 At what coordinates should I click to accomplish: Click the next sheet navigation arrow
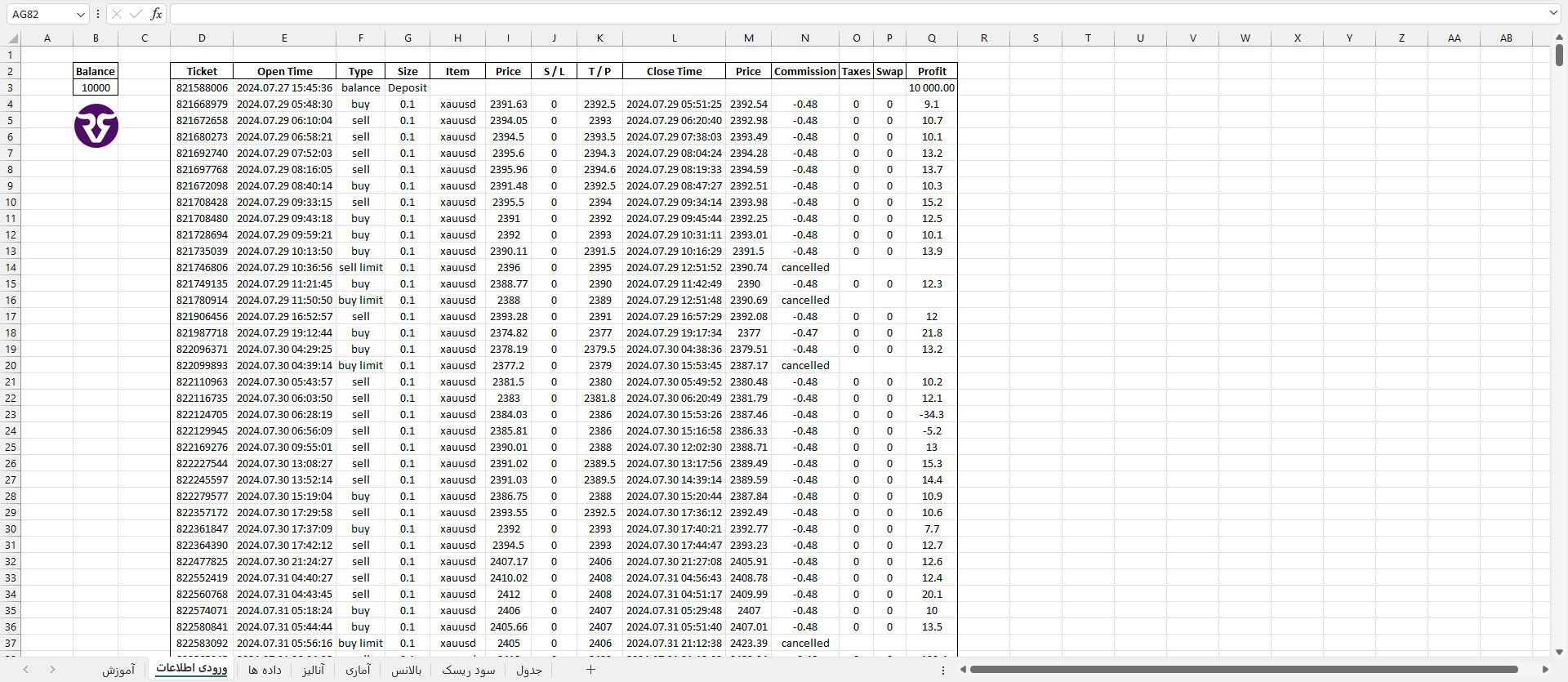coord(52,670)
